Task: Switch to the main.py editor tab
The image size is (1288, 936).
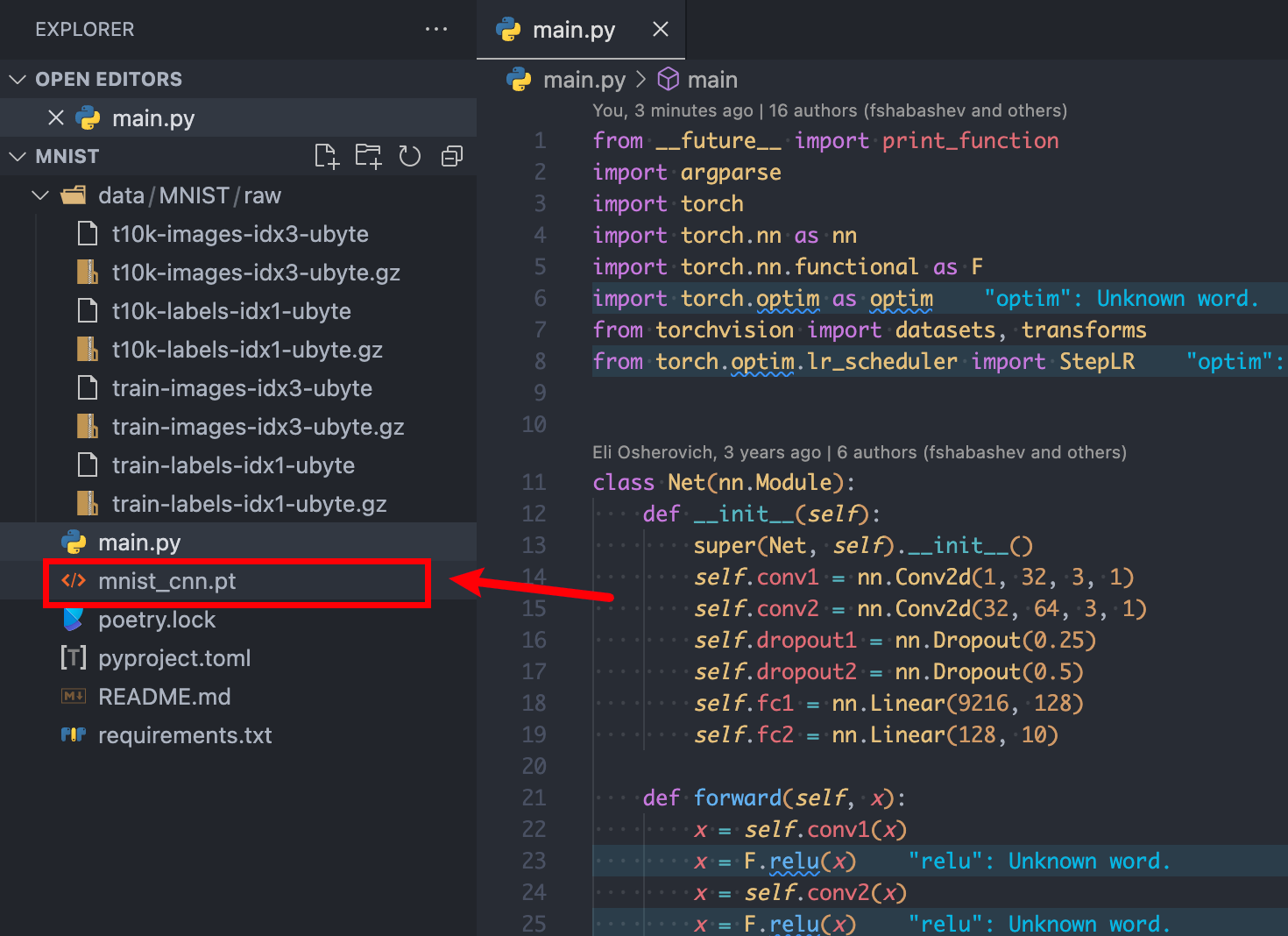Action: 573,30
